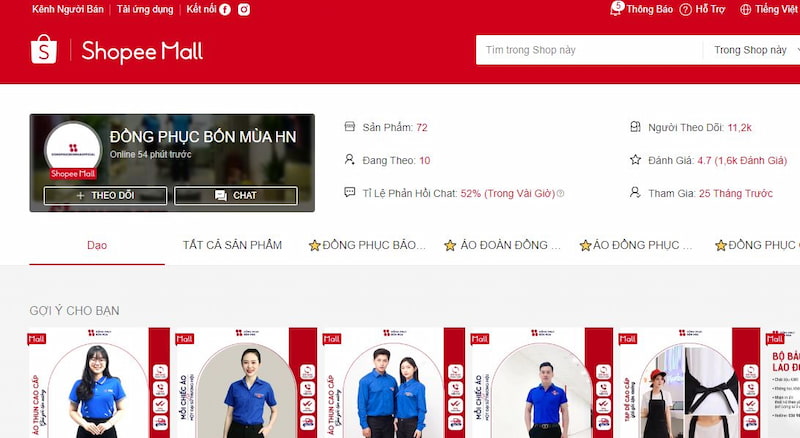Click the following count 10
Screen dimensions: 800x438
point(424,161)
